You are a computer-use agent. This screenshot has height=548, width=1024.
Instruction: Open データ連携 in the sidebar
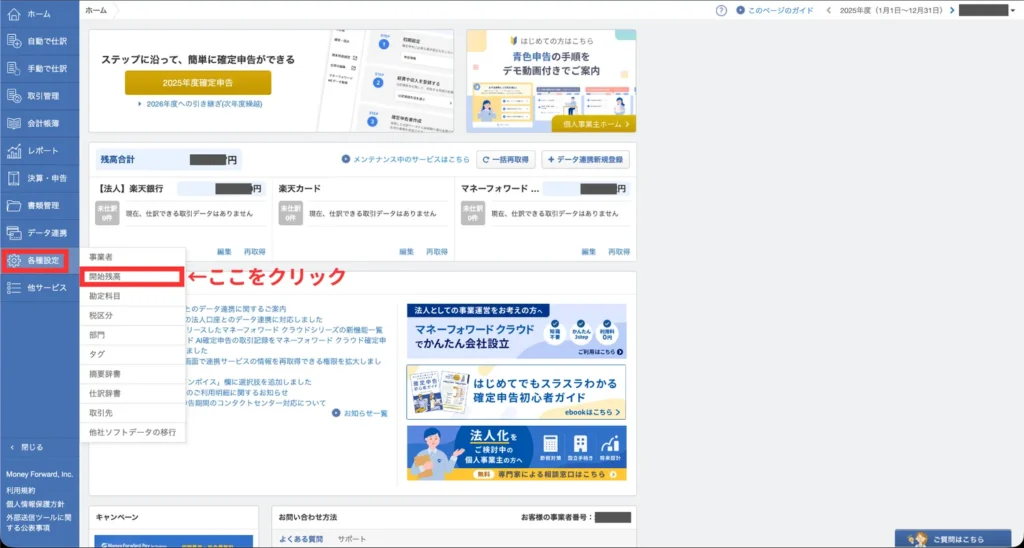click(x=39, y=233)
